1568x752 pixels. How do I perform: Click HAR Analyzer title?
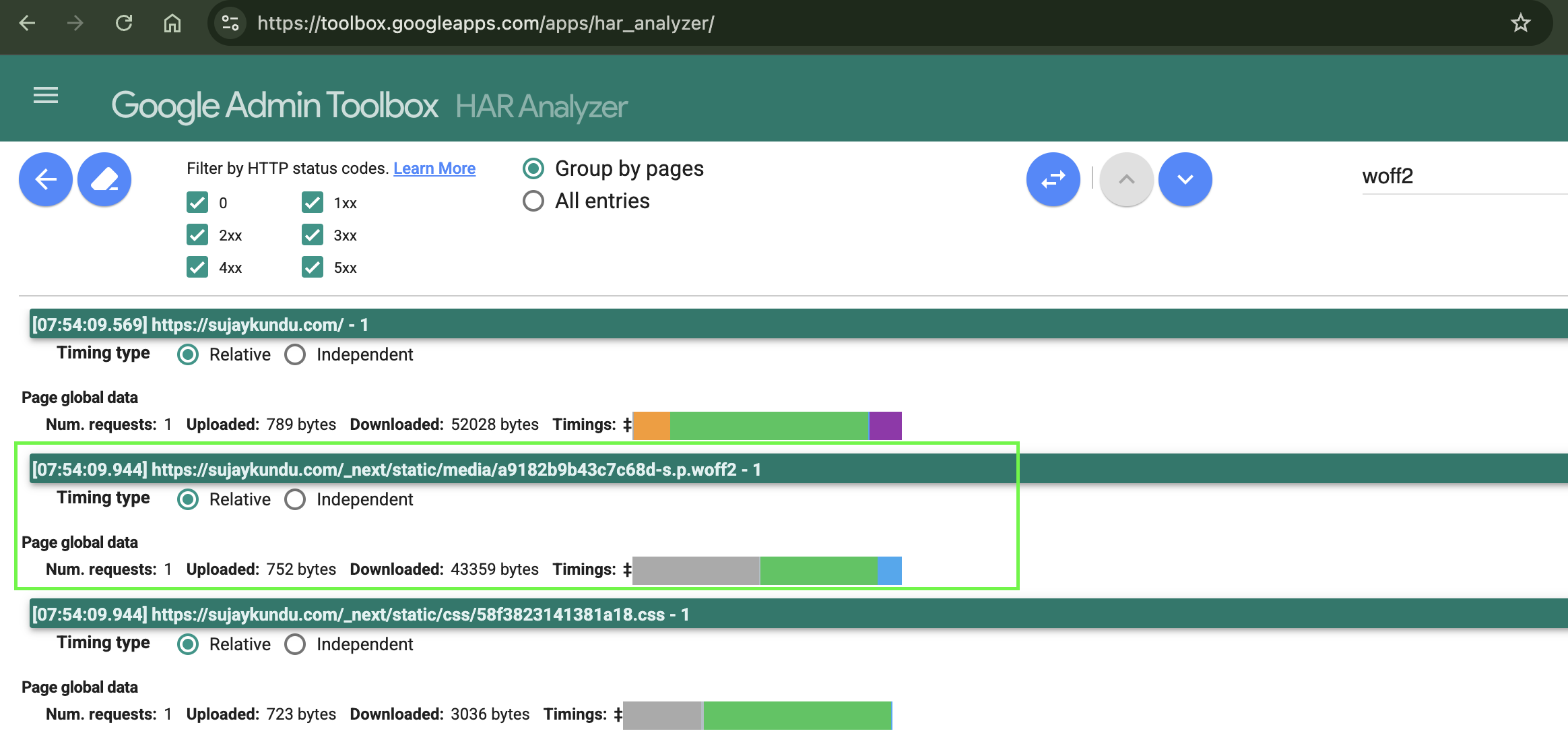pos(542,106)
